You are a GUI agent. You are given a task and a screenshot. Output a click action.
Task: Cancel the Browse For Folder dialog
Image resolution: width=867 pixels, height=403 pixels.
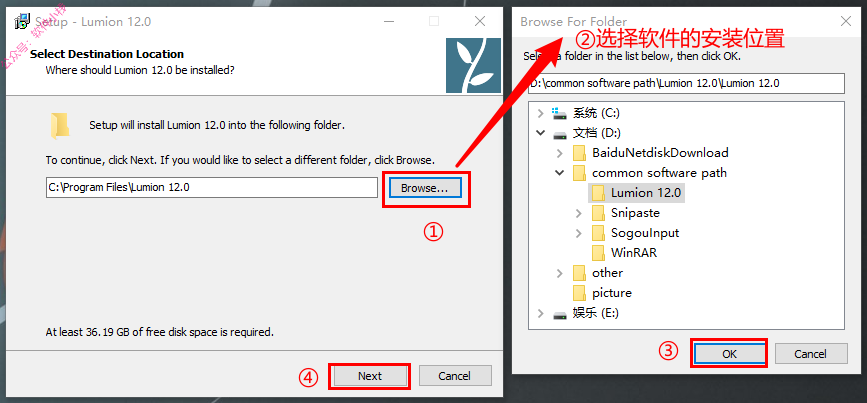pos(811,354)
